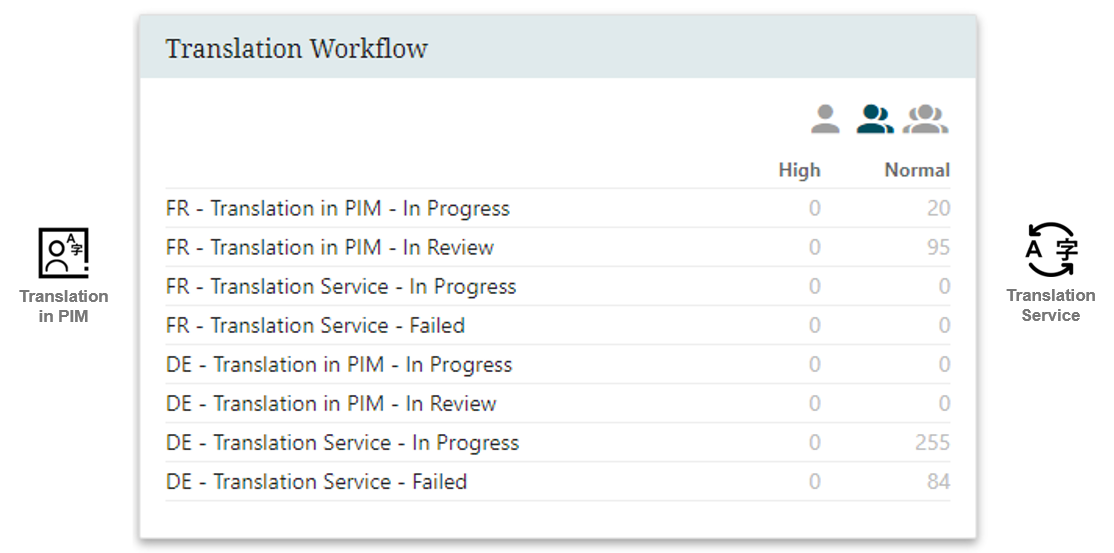Click the Normal count 95 for FR review

click(x=938, y=247)
